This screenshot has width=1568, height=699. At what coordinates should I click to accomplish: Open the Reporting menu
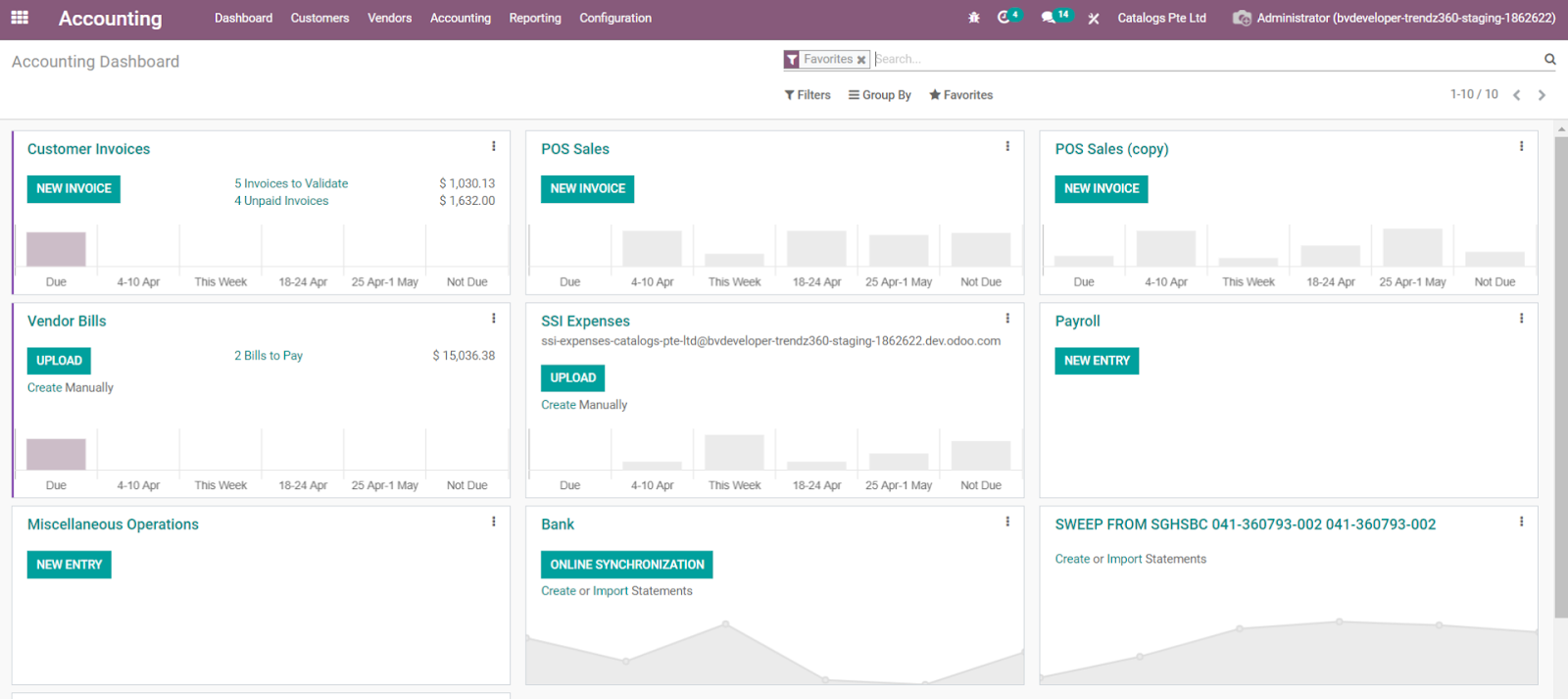click(535, 18)
